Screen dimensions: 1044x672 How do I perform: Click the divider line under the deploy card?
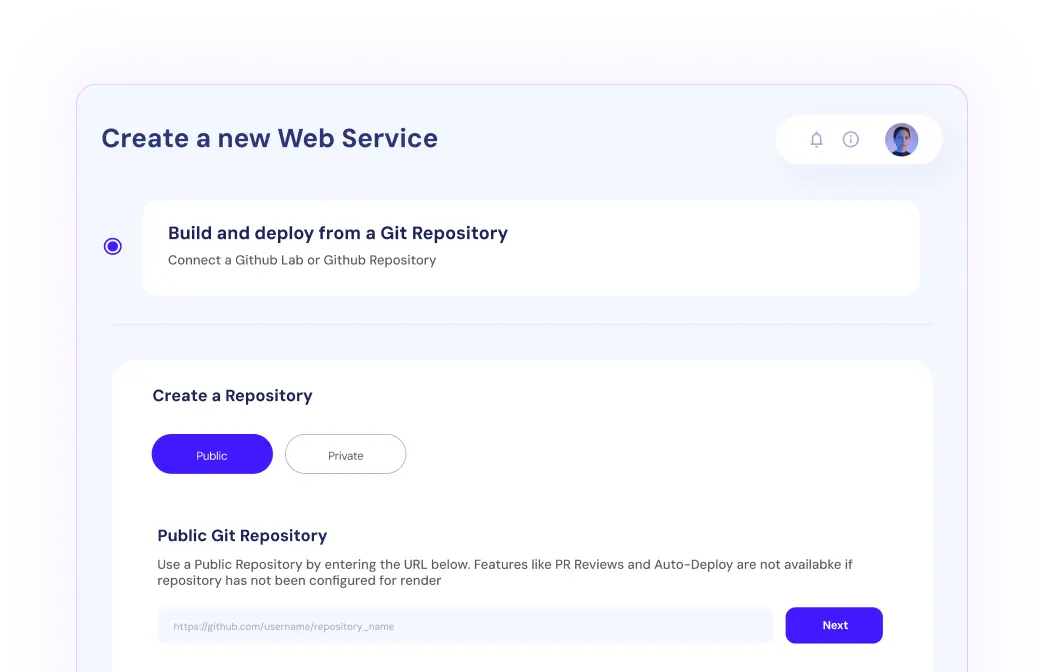(522, 324)
